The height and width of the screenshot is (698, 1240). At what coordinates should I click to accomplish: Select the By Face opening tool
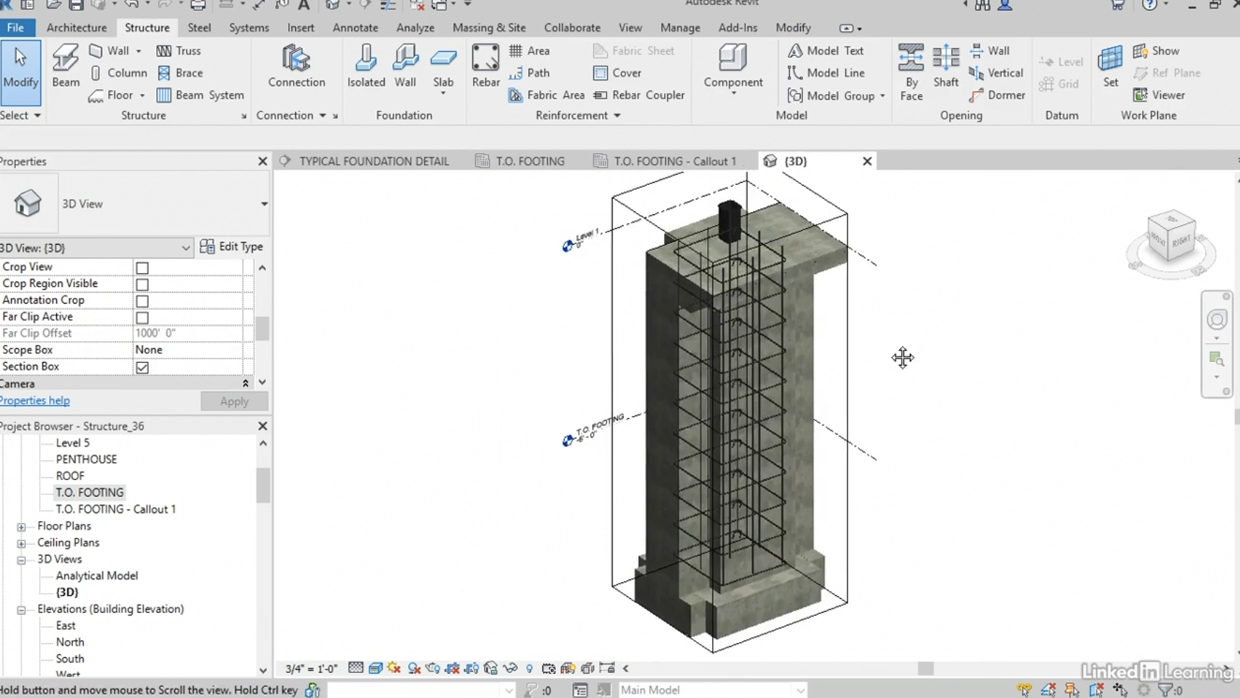(x=911, y=72)
